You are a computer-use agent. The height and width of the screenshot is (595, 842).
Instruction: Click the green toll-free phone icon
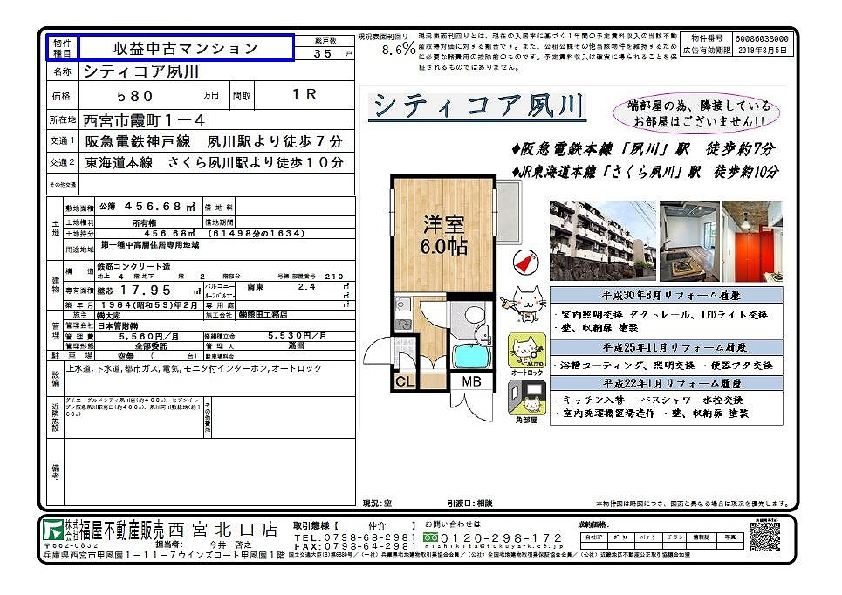point(431,537)
